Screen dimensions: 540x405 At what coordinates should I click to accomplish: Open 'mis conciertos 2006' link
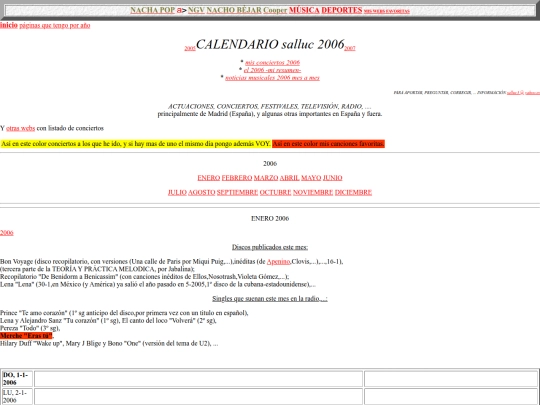[272, 62]
